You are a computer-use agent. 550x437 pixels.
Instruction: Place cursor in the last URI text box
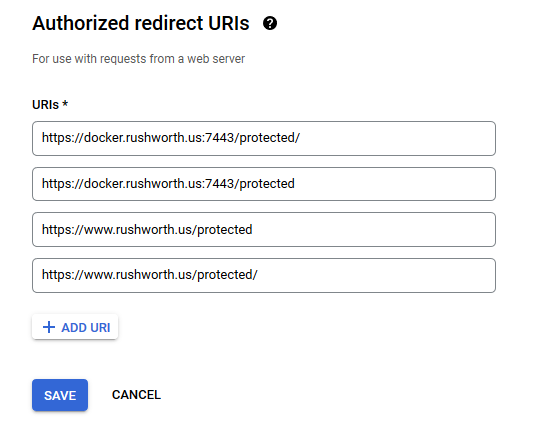coord(264,276)
